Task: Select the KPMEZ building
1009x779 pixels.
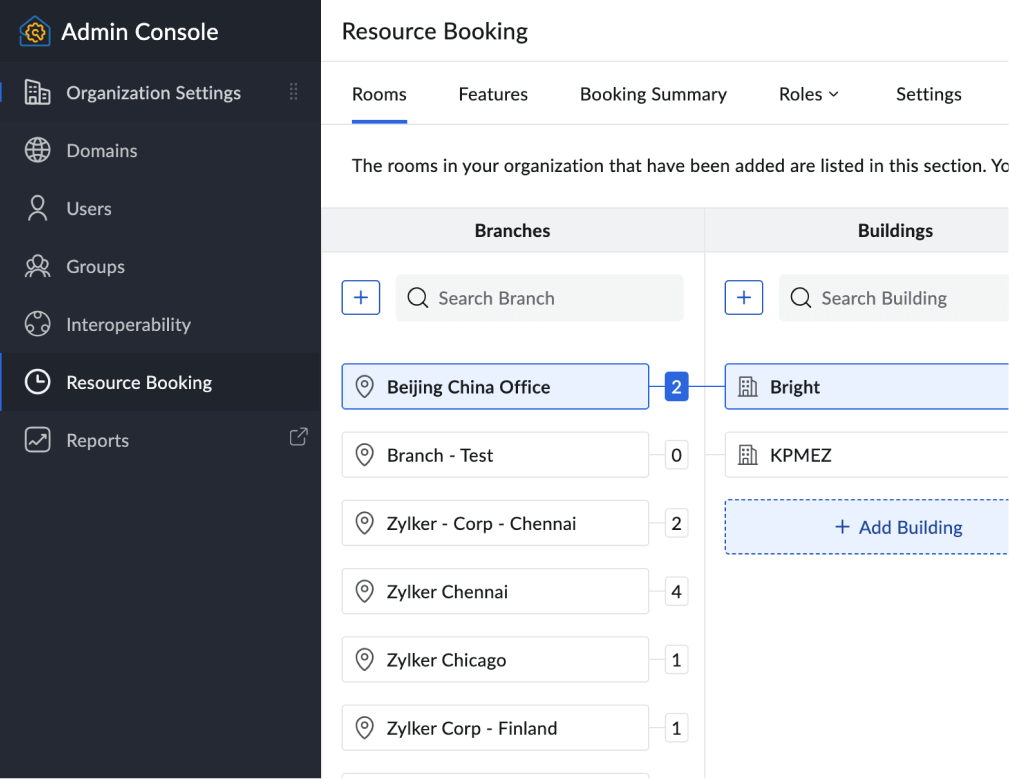Action: point(866,456)
